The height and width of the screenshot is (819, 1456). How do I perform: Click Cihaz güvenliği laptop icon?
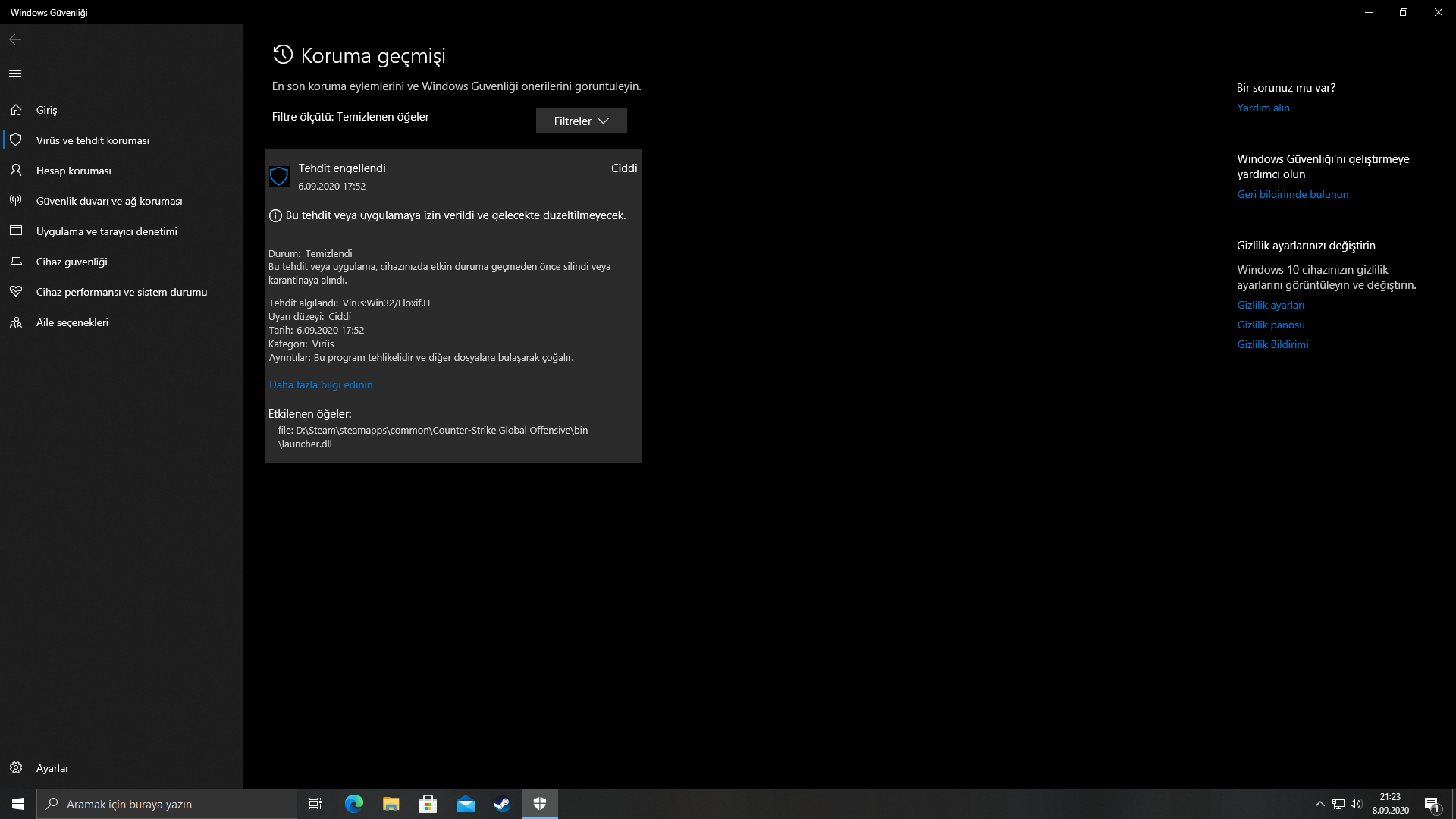click(16, 262)
